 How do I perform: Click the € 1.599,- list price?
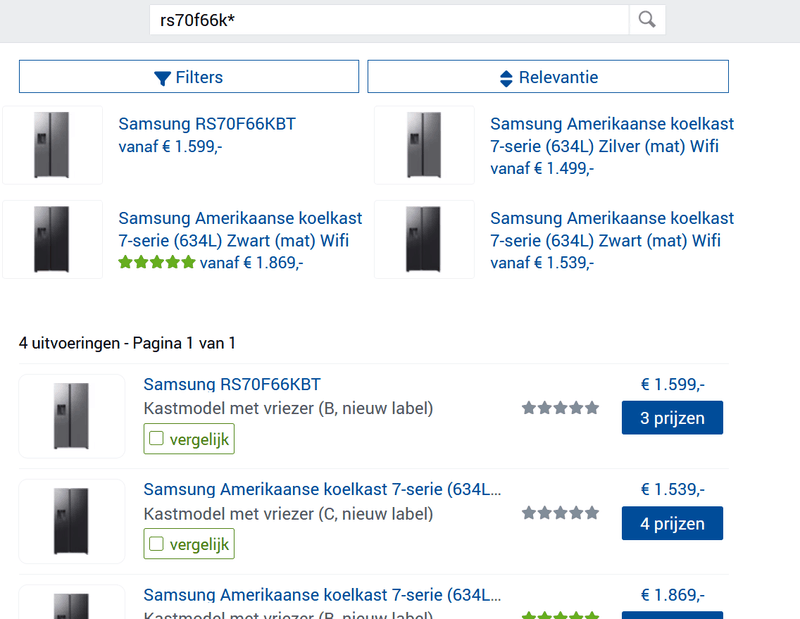(x=672, y=384)
